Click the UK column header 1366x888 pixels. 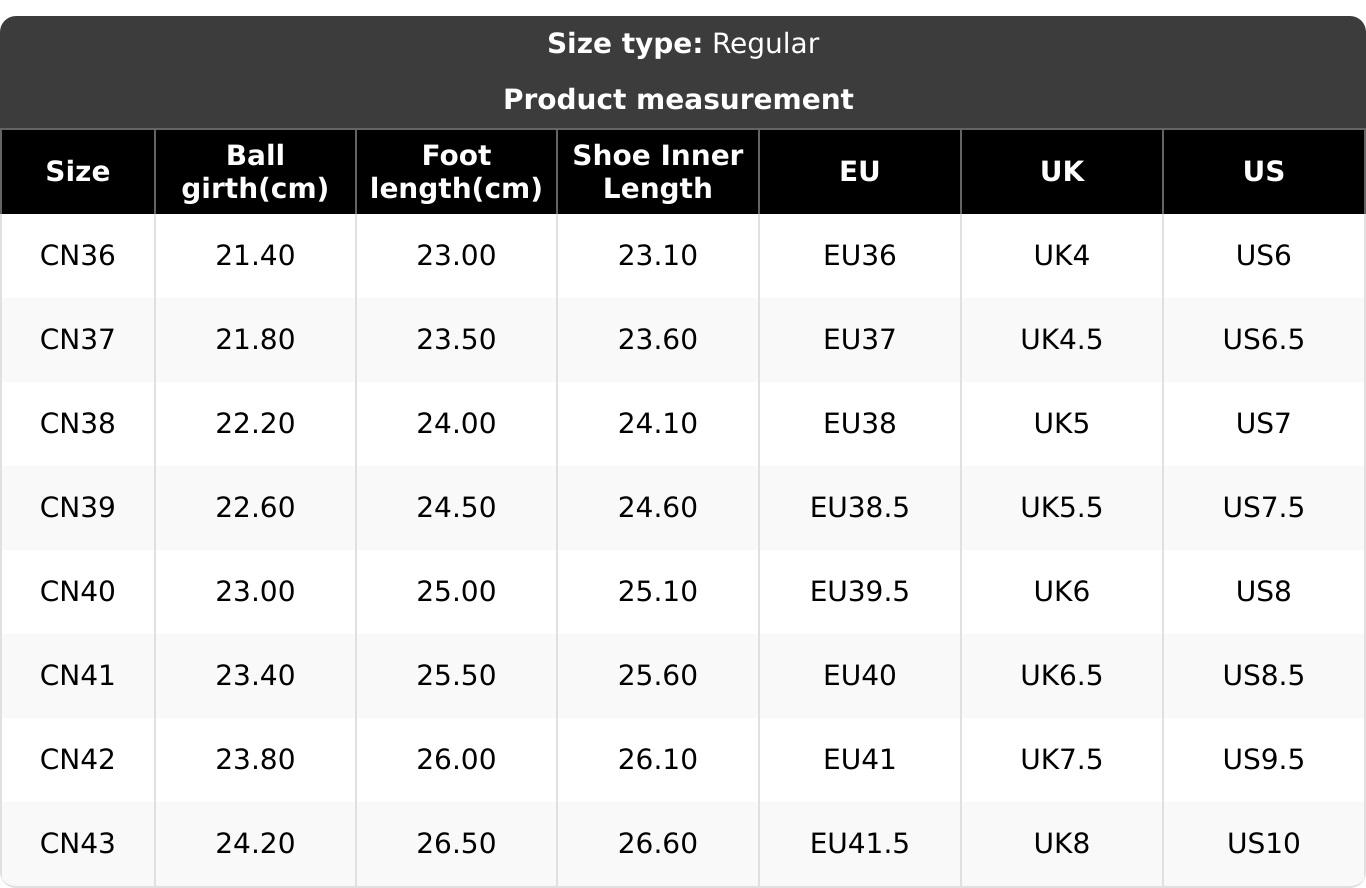1061,172
